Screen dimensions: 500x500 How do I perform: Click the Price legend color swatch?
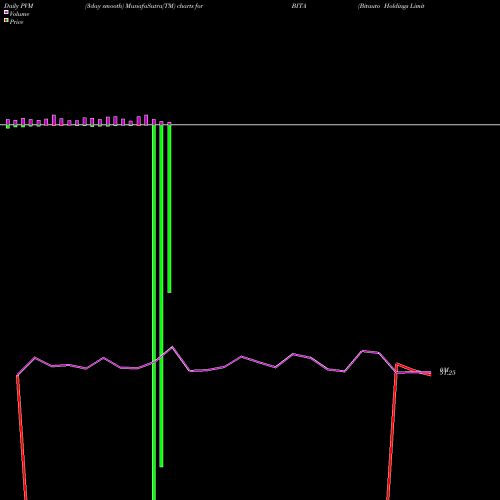coord(6,21)
